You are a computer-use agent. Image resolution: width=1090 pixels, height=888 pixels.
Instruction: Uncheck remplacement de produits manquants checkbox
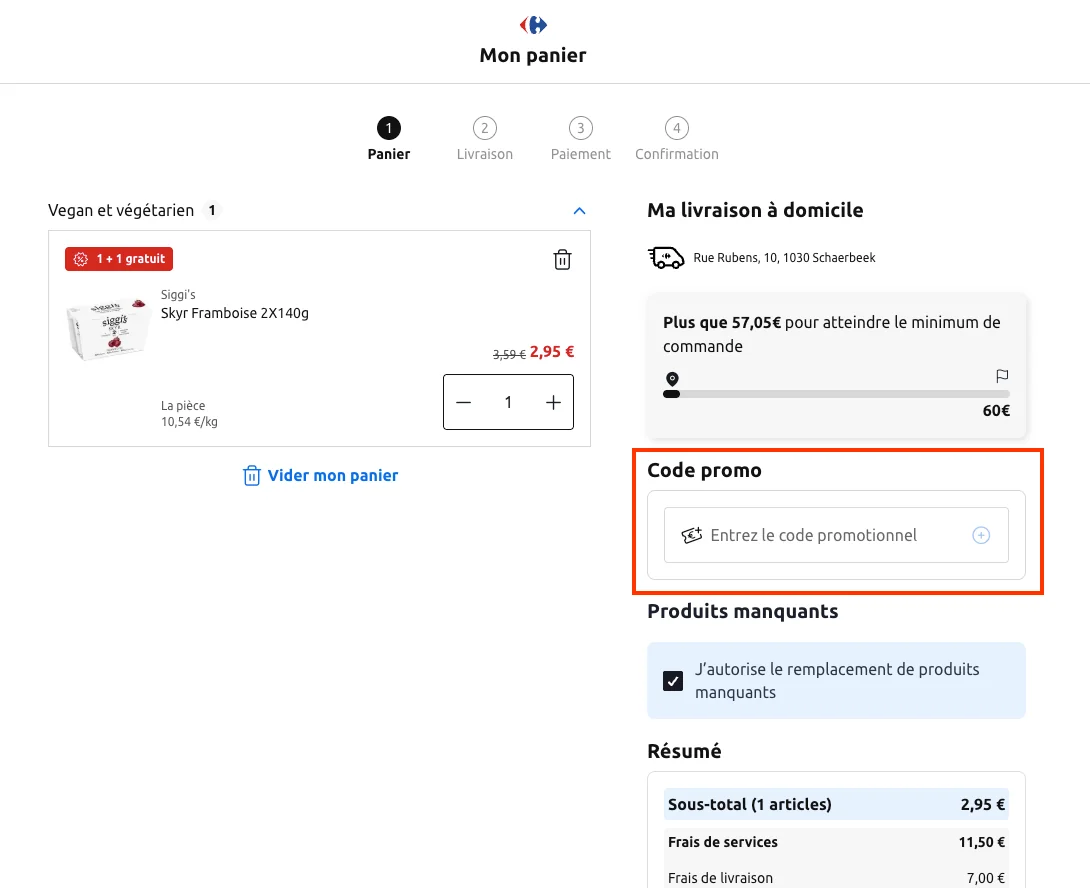(x=672, y=681)
